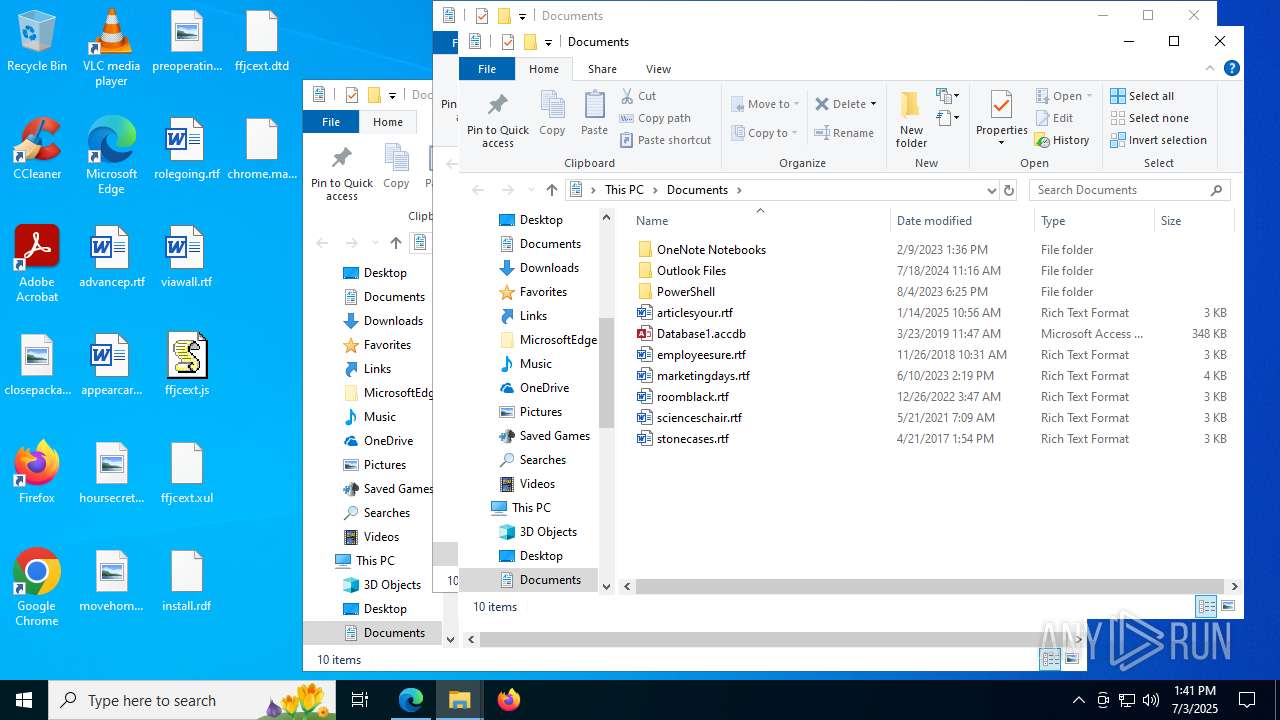Image resolution: width=1280 pixels, height=720 pixels.
Task: Select the Outlook Files folder
Action: [x=691, y=271]
